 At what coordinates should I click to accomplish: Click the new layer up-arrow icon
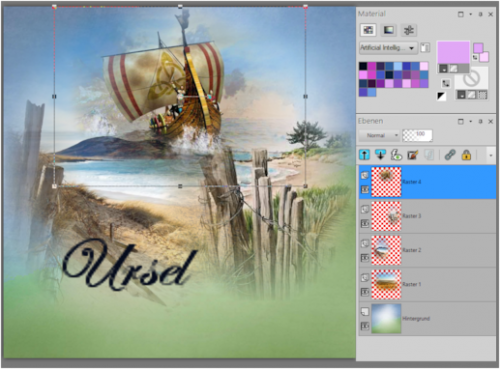pyautogui.click(x=364, y=155)
